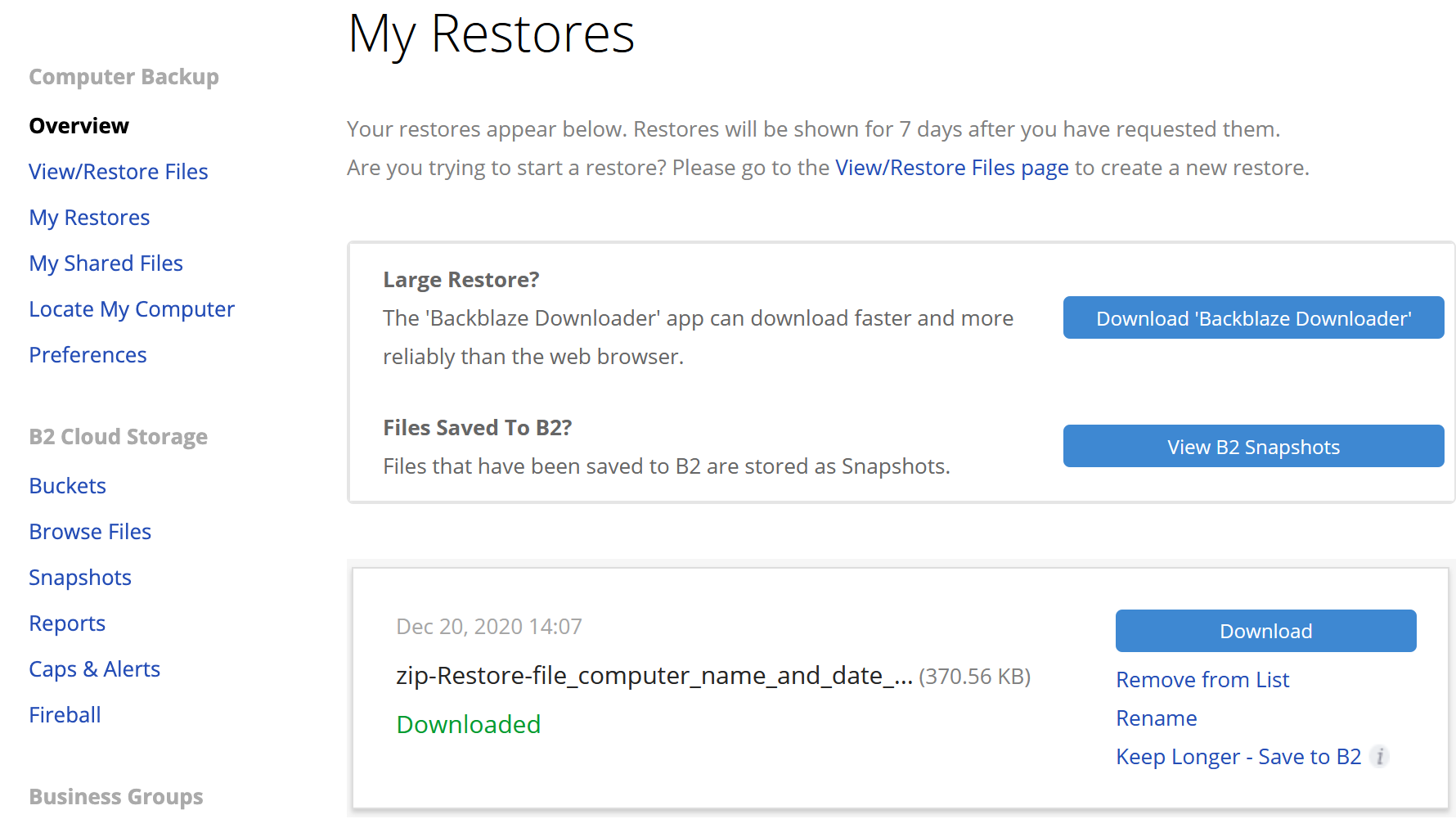Click the Files Saved To B2? heading
This screenshot has height=819, width=1456.
pyautogui.click(x=477, y=428)
